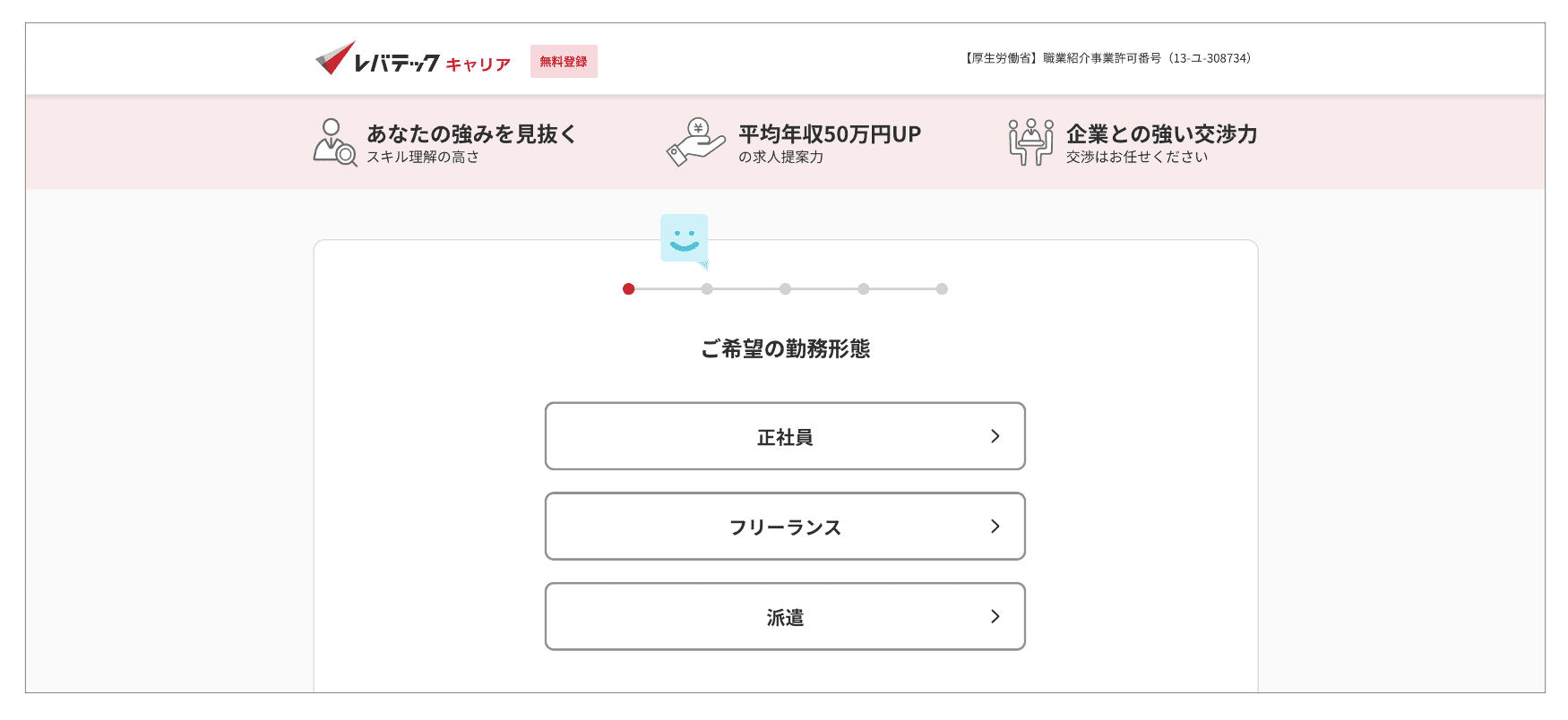Choose the フリーランス work style option
This screenshot has height=720, width=1568.
[785, 527]
